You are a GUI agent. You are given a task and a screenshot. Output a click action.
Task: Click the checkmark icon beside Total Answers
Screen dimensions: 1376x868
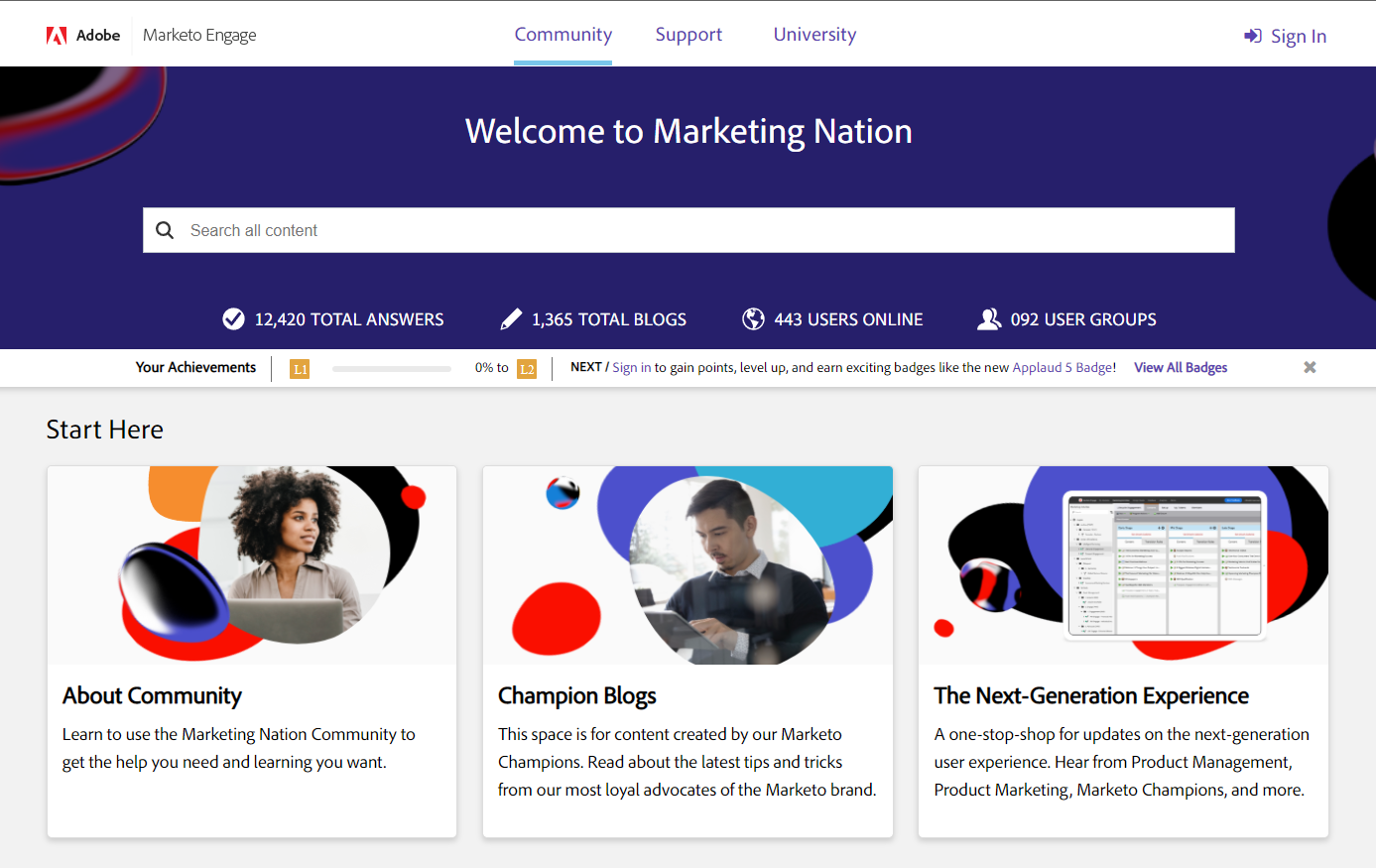[x=233, y=318]
